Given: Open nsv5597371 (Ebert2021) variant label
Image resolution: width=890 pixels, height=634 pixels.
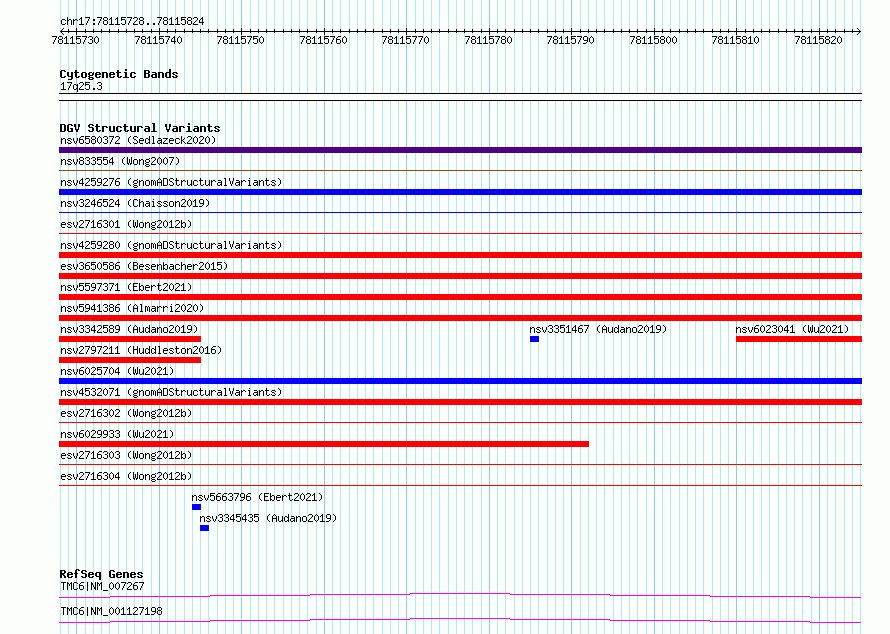Looking at the screenshot, I should (126, 287).
